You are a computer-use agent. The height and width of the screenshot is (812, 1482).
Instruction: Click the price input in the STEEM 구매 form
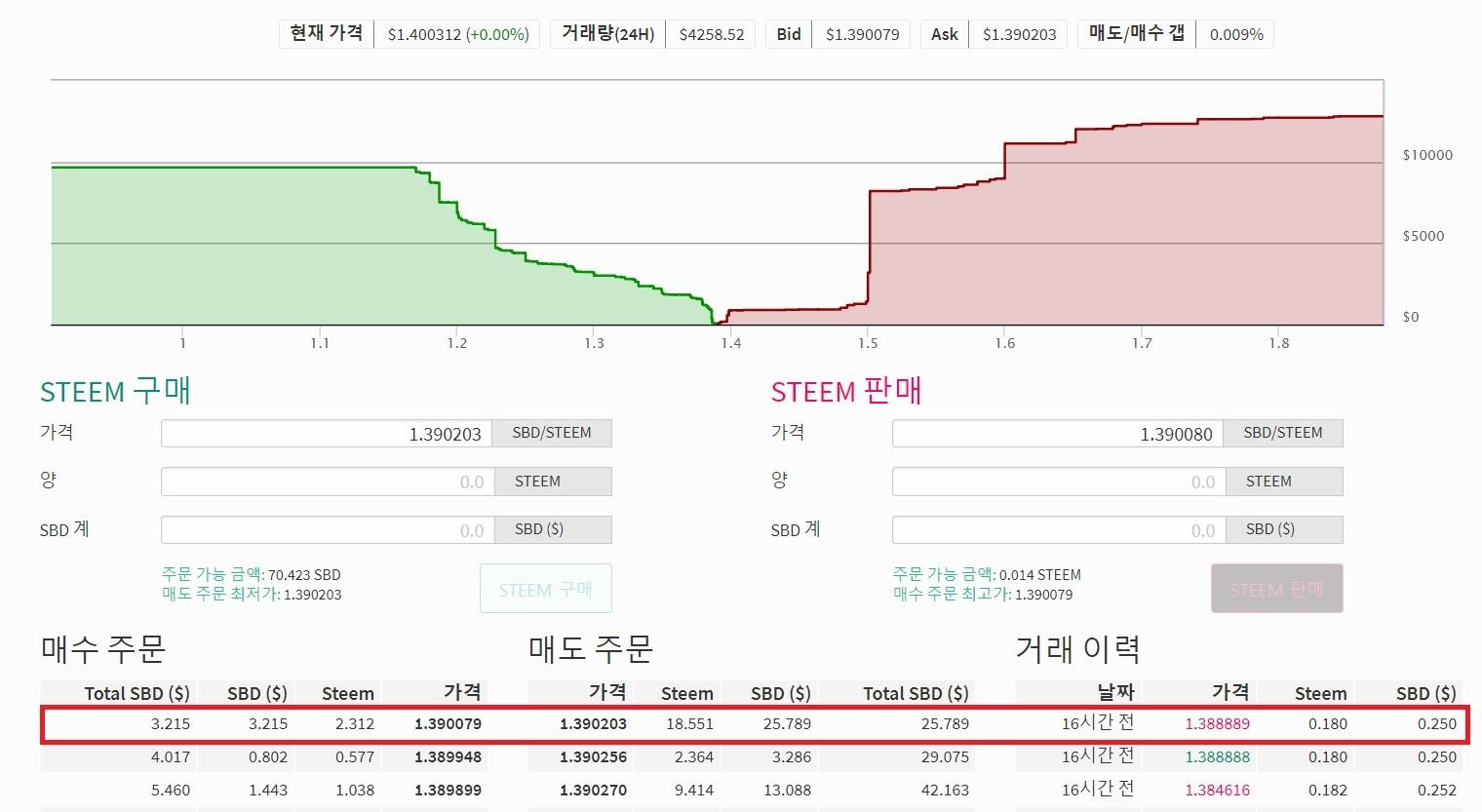point(327,434)
